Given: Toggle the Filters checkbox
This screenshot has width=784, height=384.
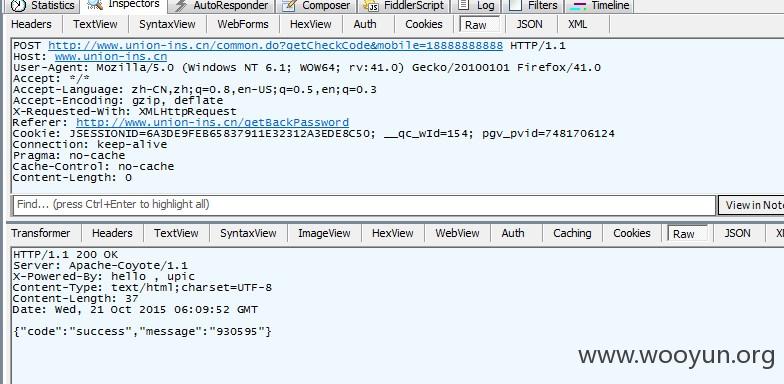Looking at the screenshot, I should (x=515, y=5).
